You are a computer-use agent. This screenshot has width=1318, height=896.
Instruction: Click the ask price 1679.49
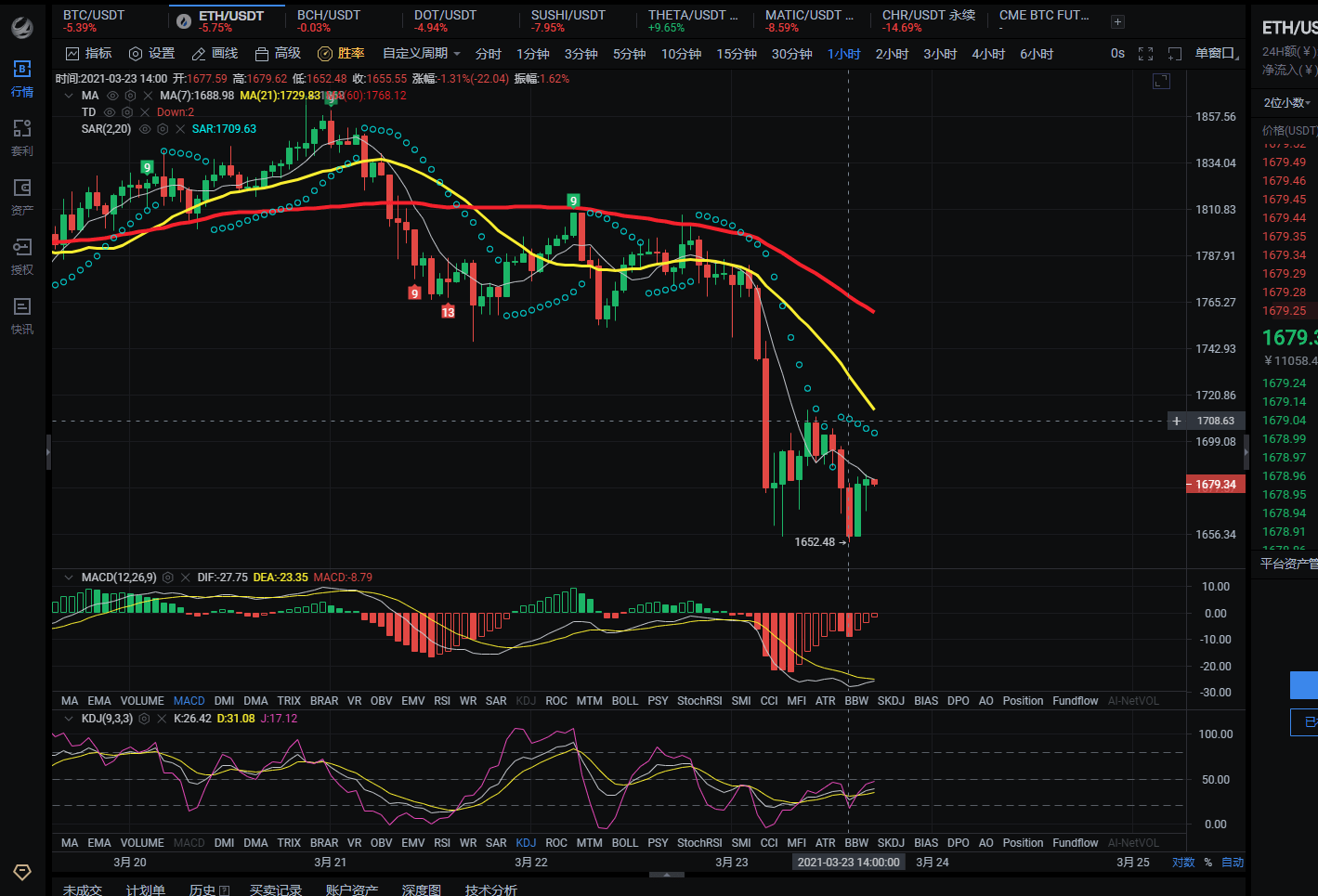click(1284, 162)
